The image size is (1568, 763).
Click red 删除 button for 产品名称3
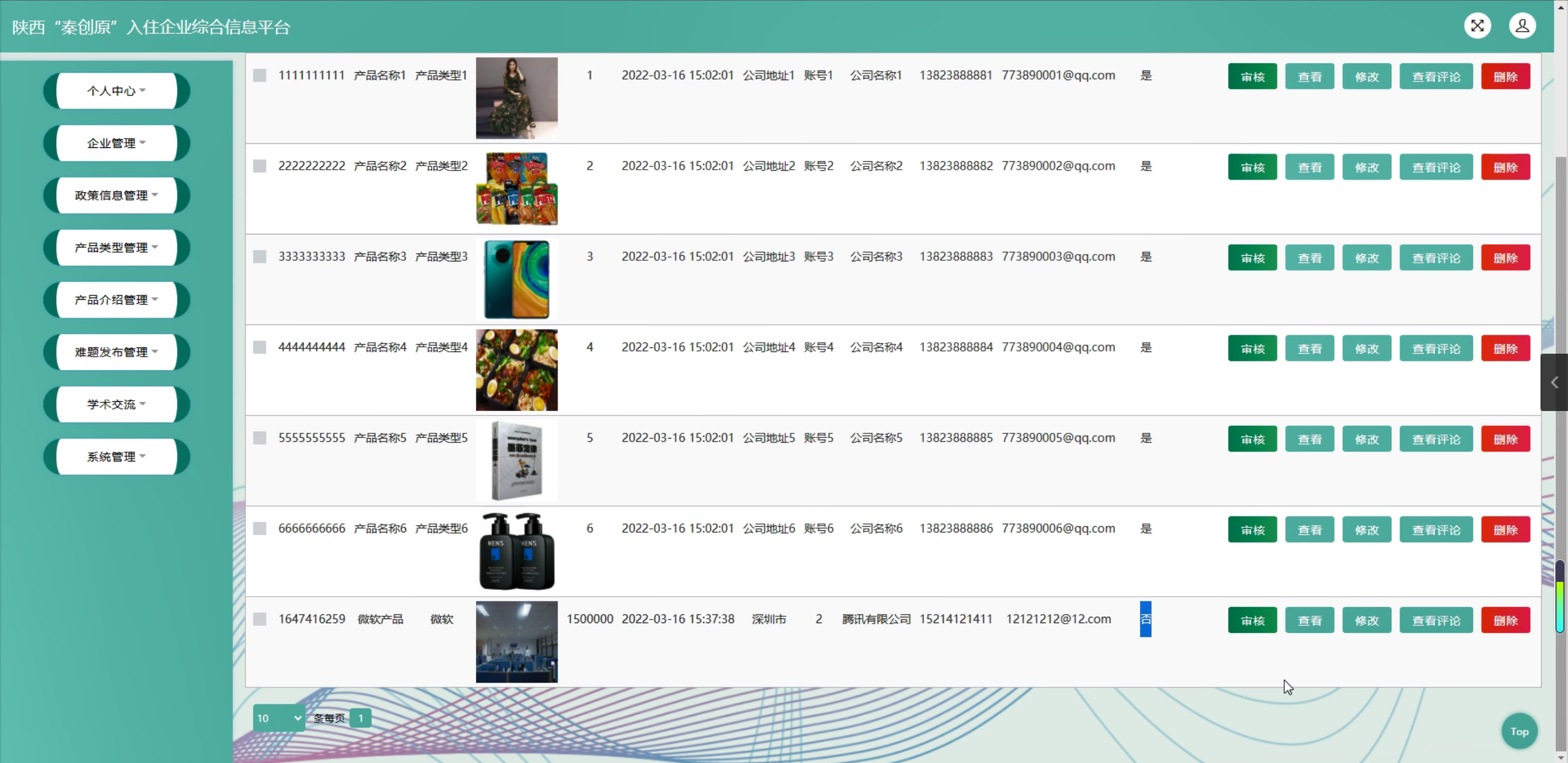click(1505, 258)
